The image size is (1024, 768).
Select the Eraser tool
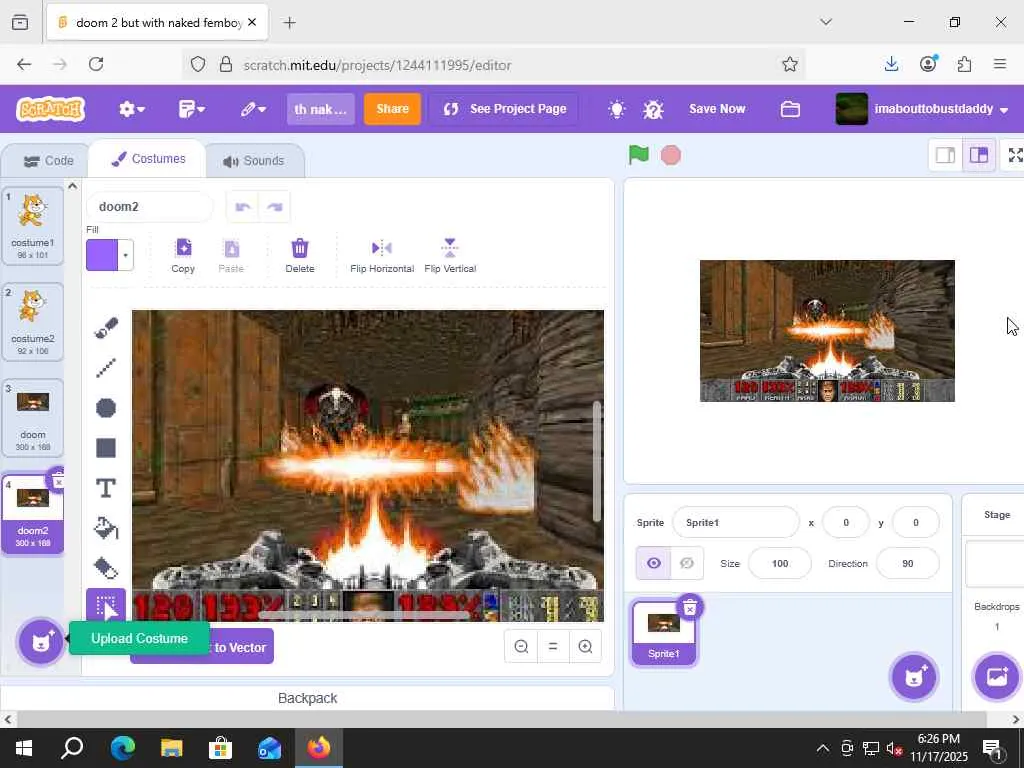(106, 568)
